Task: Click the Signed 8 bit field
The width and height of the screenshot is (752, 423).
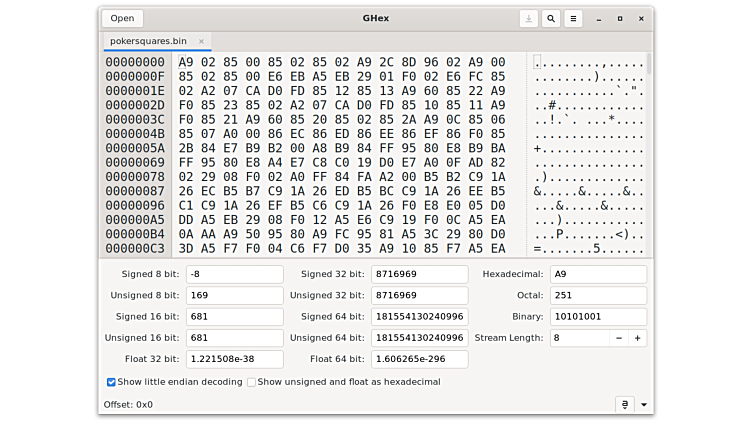Action: click(234, 274)
